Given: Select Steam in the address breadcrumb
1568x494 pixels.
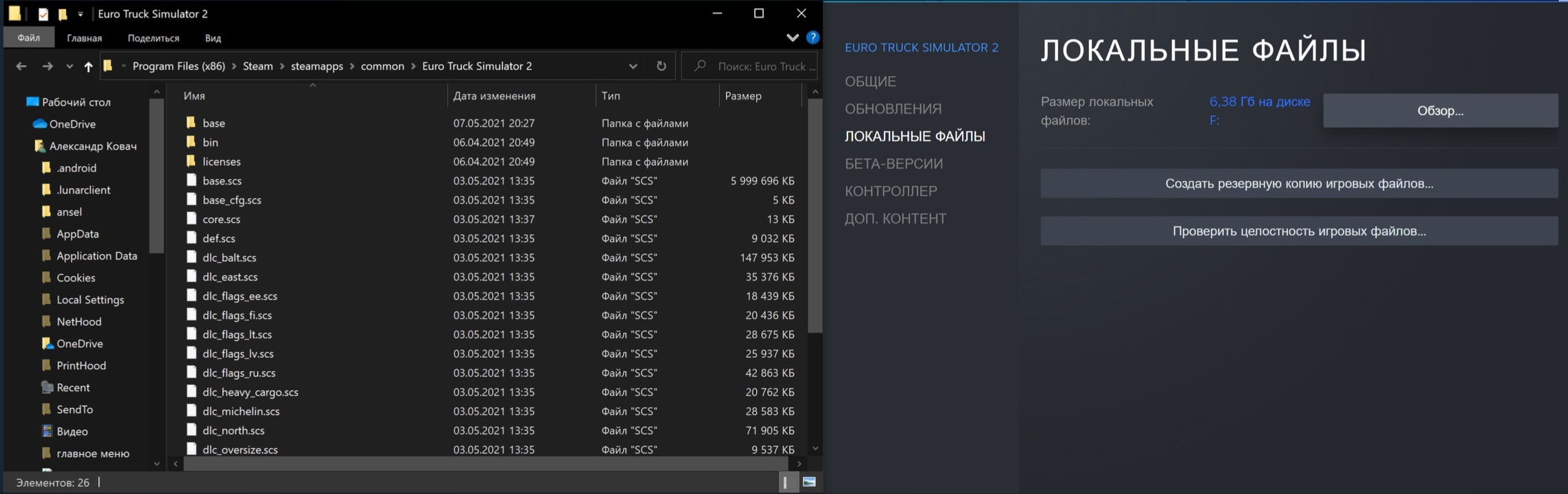Looking at the screenshot, I should tap(258, 66).
